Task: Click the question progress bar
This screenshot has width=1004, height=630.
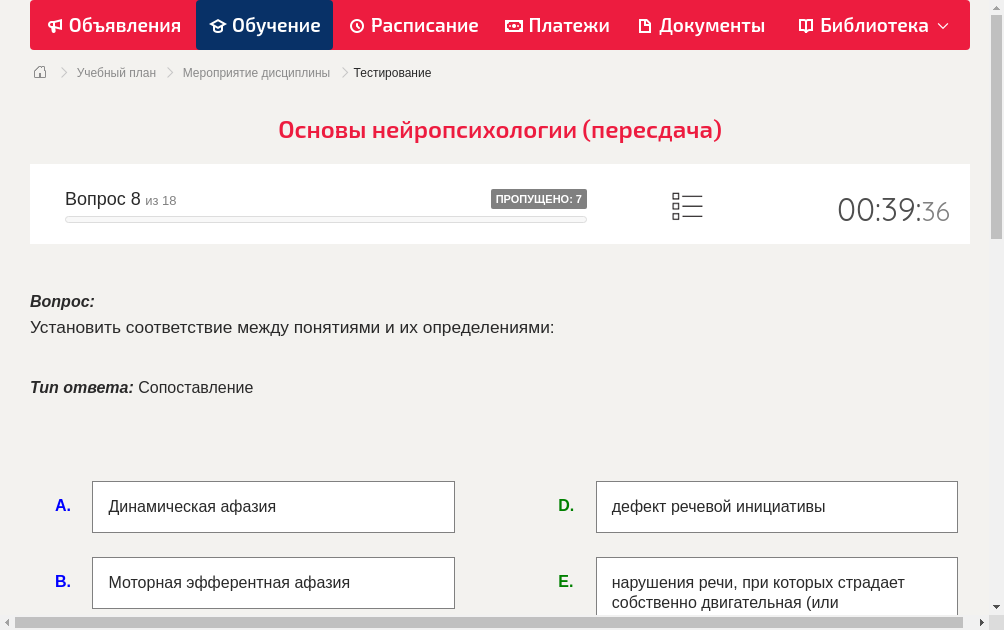Action: [x=325, y=219]
